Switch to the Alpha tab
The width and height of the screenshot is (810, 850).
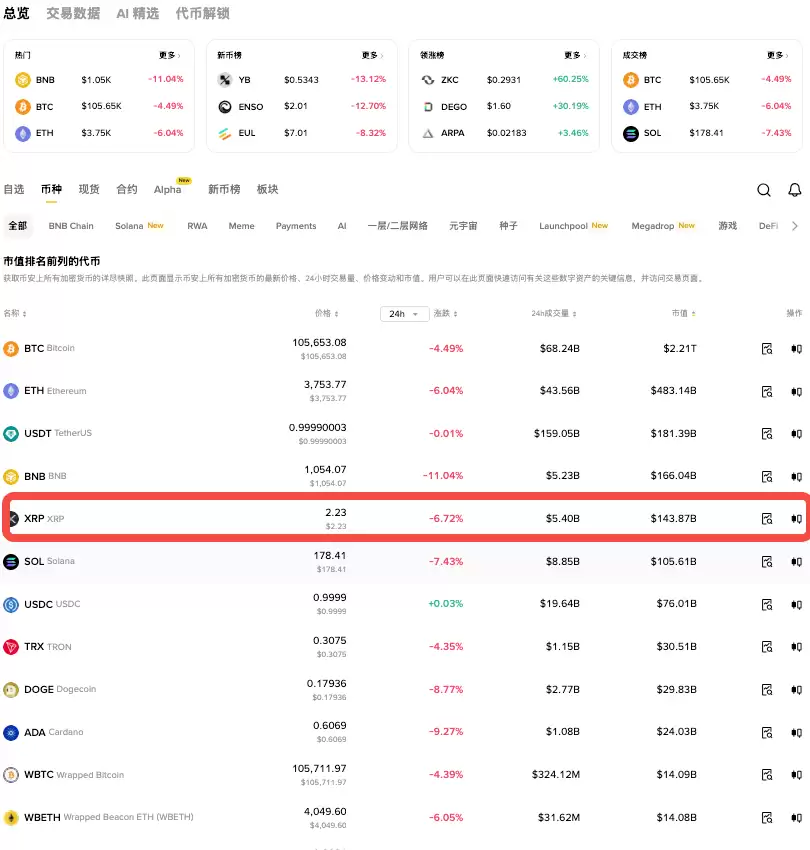tap(168, 189)
